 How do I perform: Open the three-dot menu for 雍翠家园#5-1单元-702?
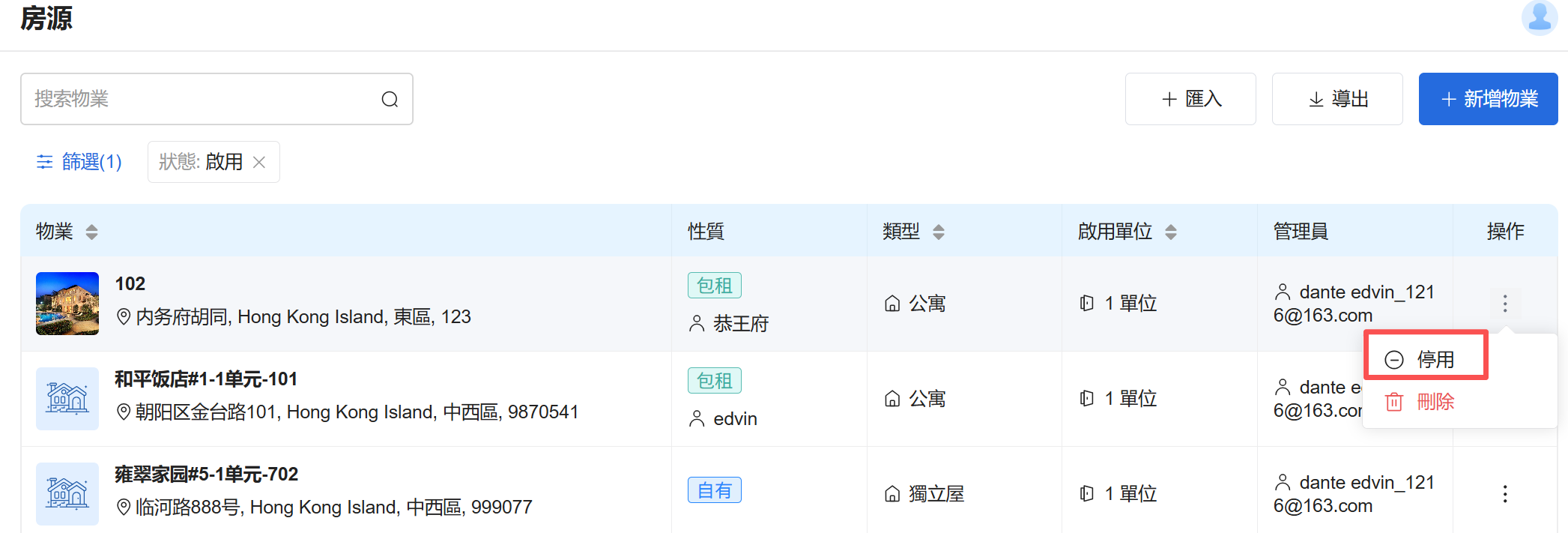(1504, 493)
